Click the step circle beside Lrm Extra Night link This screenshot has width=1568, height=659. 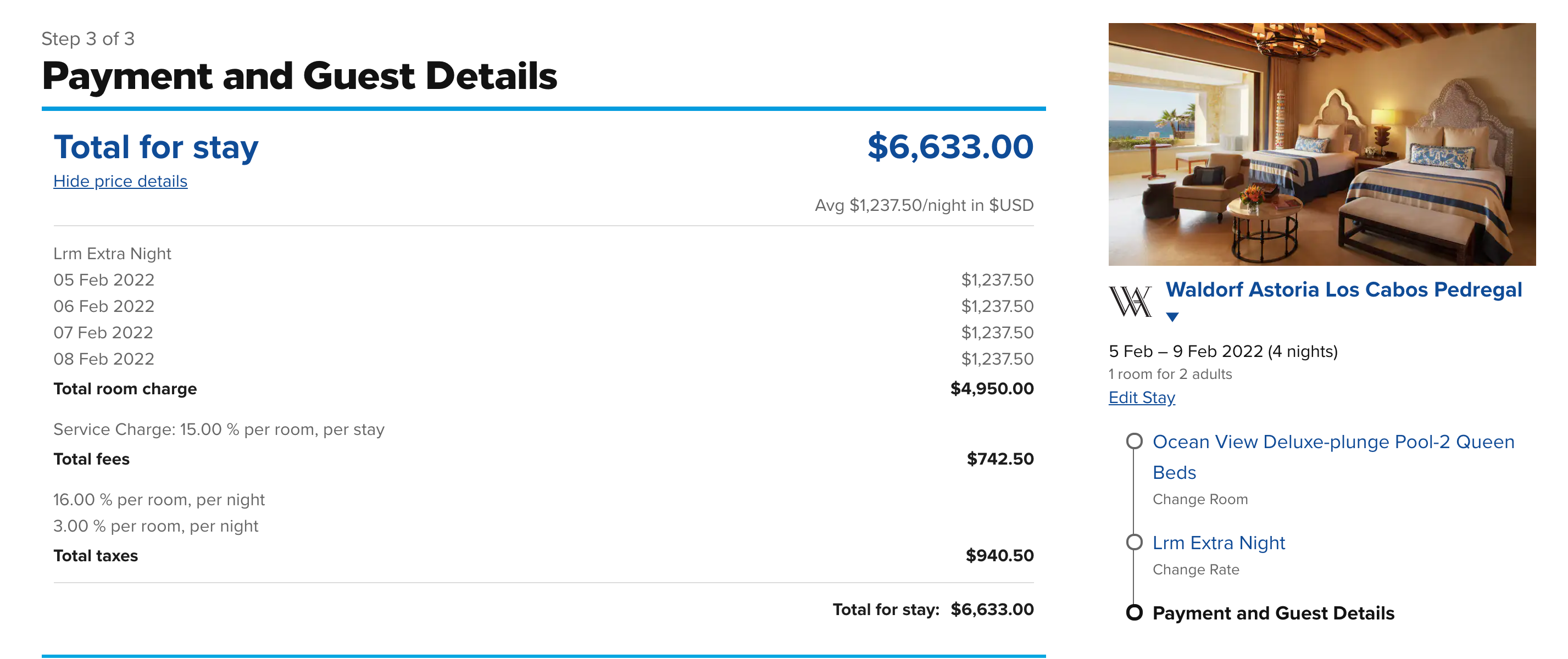click(1134, 542)
